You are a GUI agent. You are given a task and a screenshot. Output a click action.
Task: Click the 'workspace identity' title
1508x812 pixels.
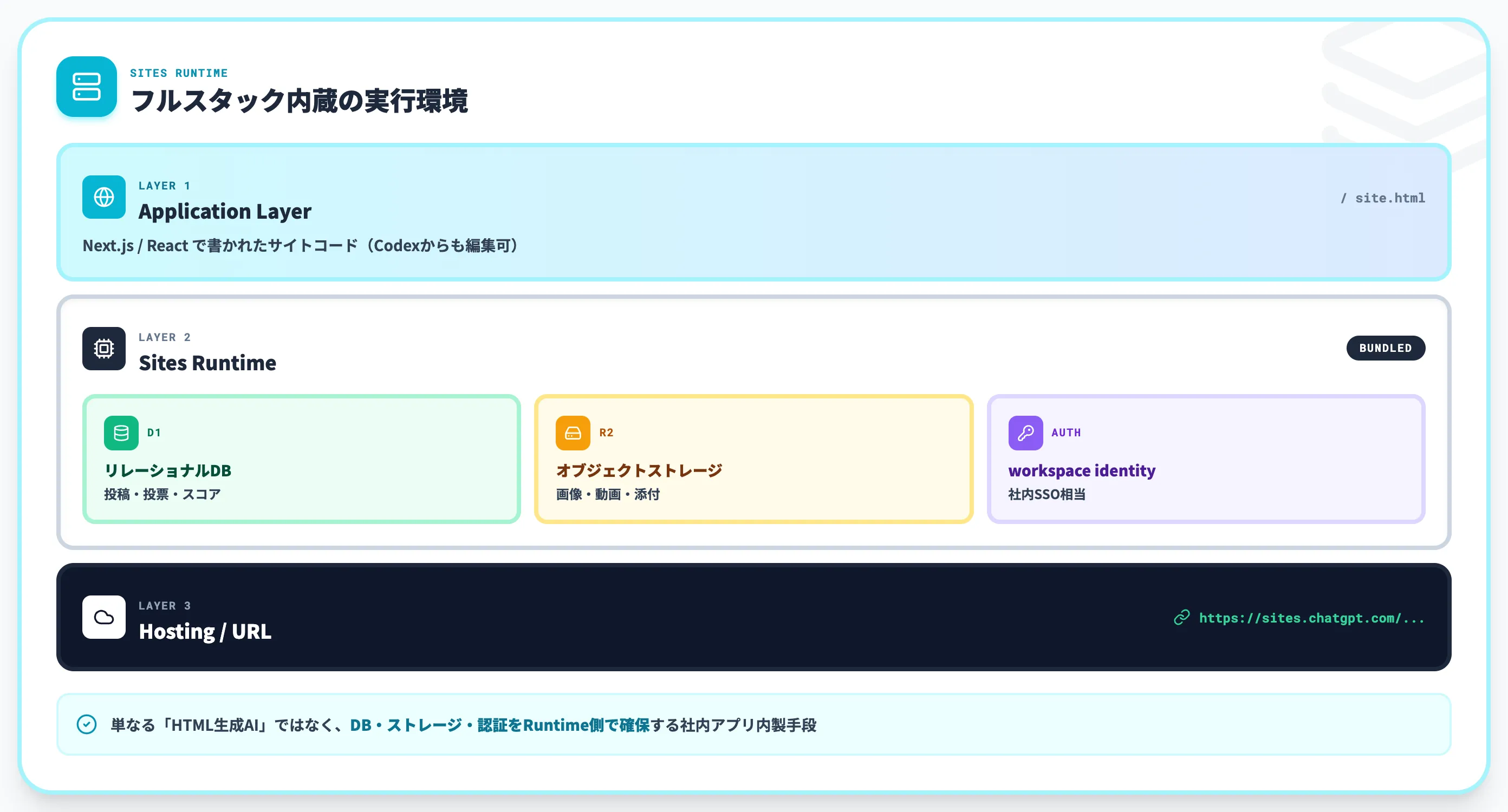[x=1082, y=470]
